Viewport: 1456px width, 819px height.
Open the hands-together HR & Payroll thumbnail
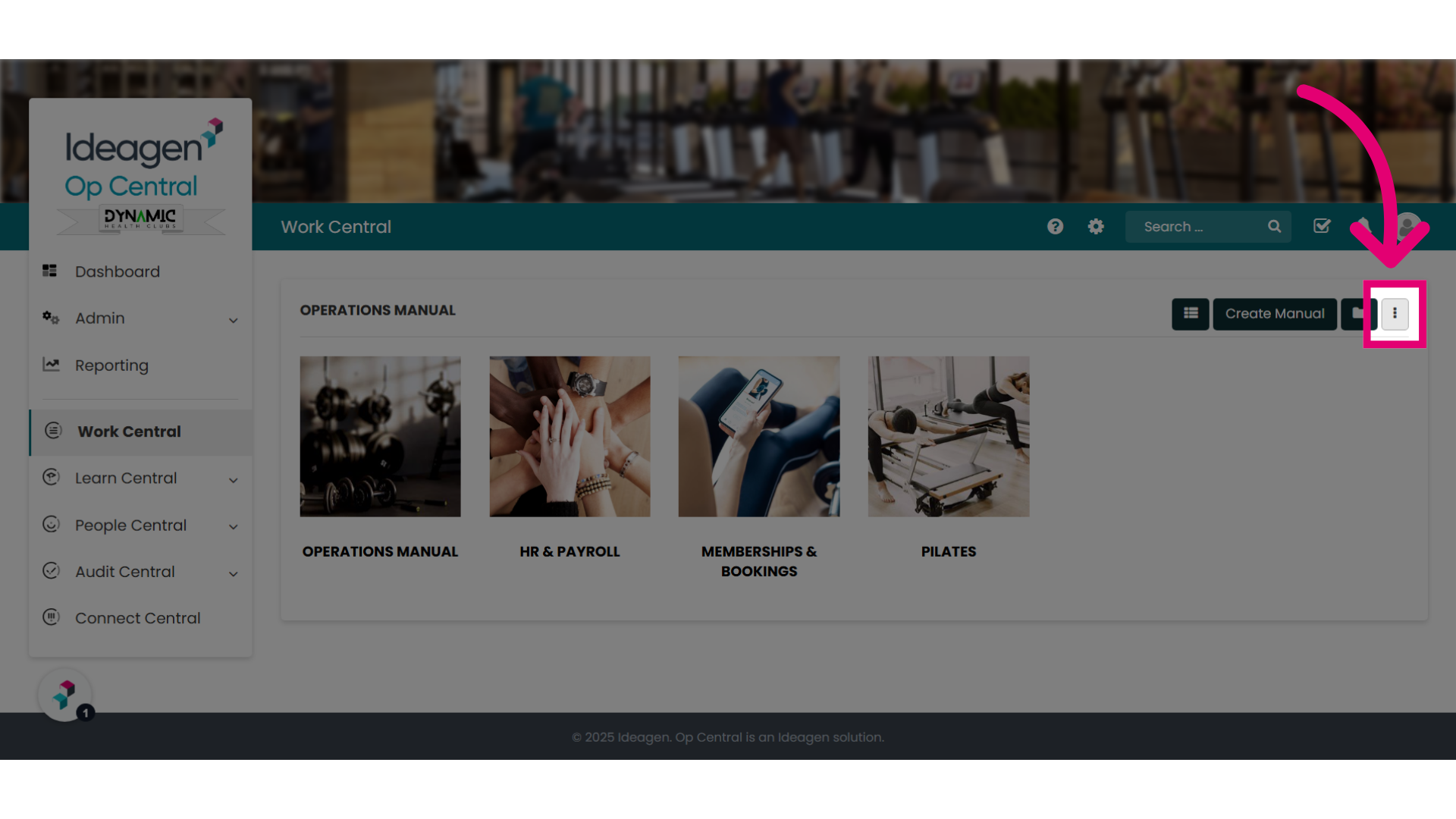pos(570,437)
